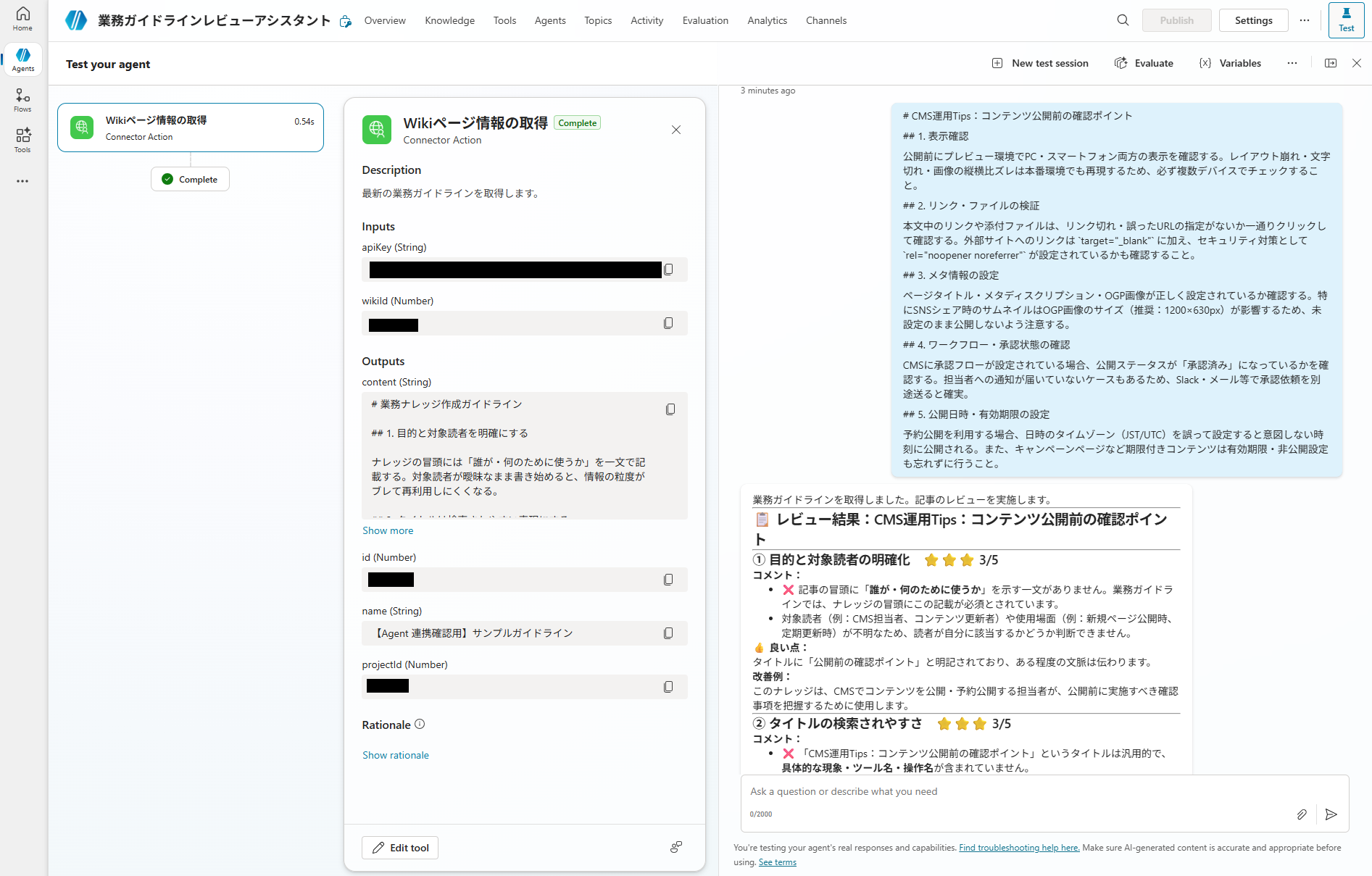
Task: Expand the Show rationale link
Action: coord(396,755)
